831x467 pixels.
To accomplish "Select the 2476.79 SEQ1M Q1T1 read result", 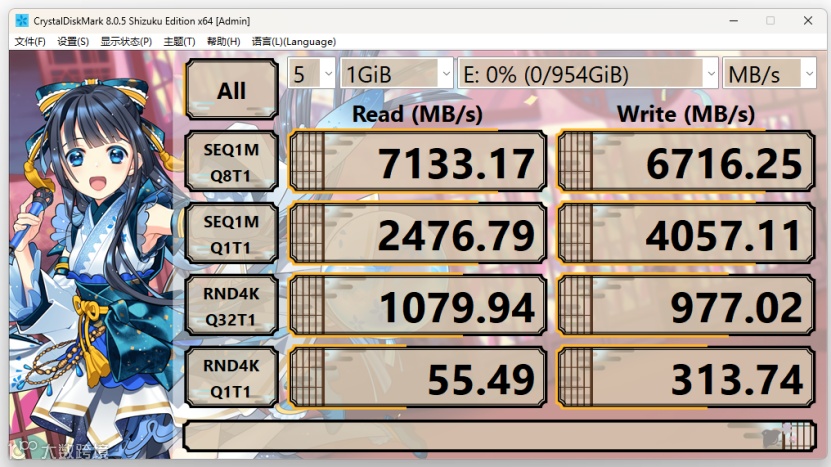I will (x=418, y=233).
